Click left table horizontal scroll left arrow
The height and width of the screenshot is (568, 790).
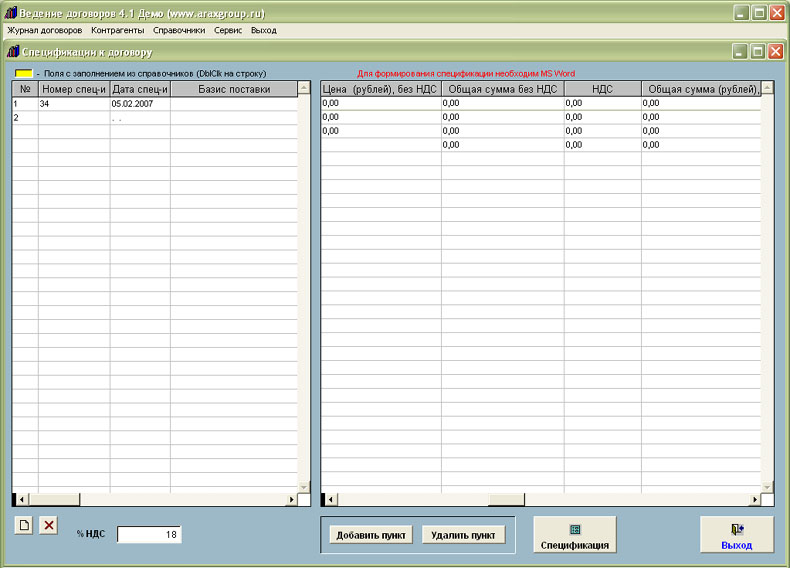click(x=22, y=499)
